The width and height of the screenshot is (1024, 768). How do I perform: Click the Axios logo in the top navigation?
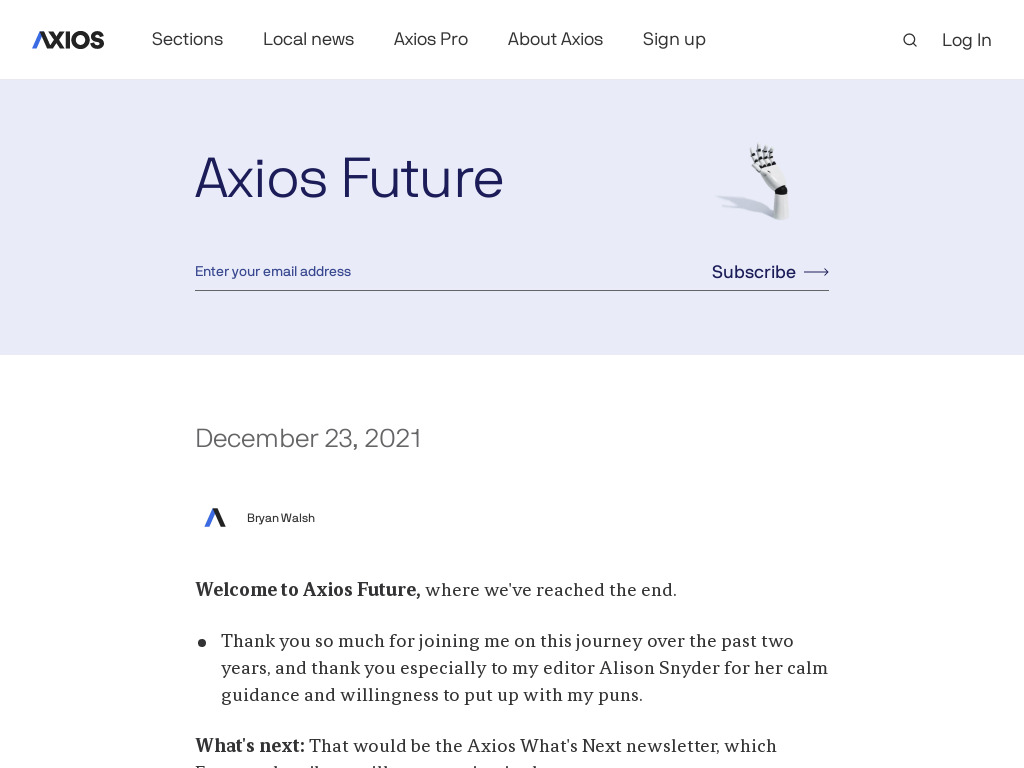tap(67, 40)
